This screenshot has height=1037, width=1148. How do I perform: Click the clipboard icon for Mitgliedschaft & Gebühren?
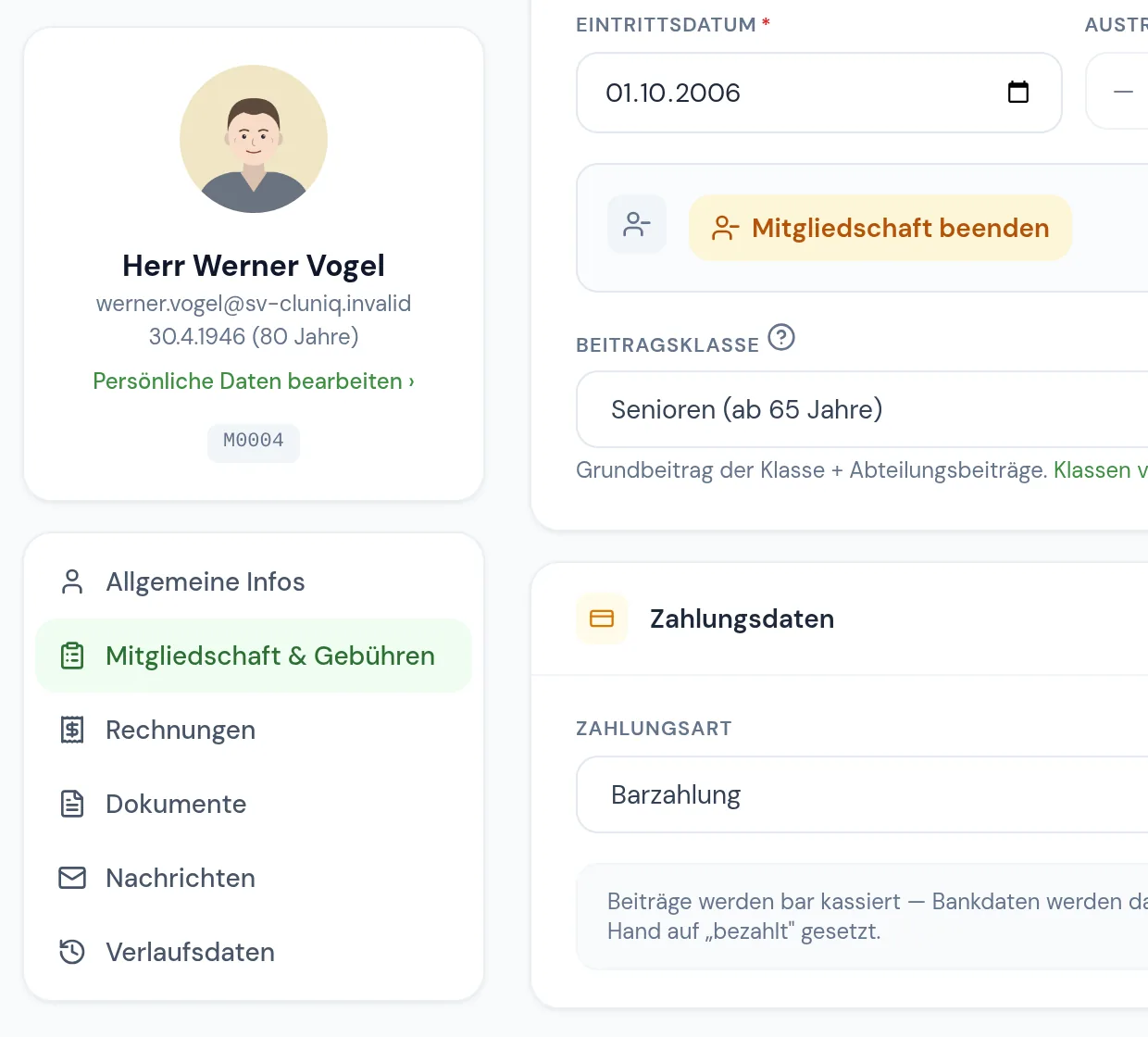tap(72, 656)
